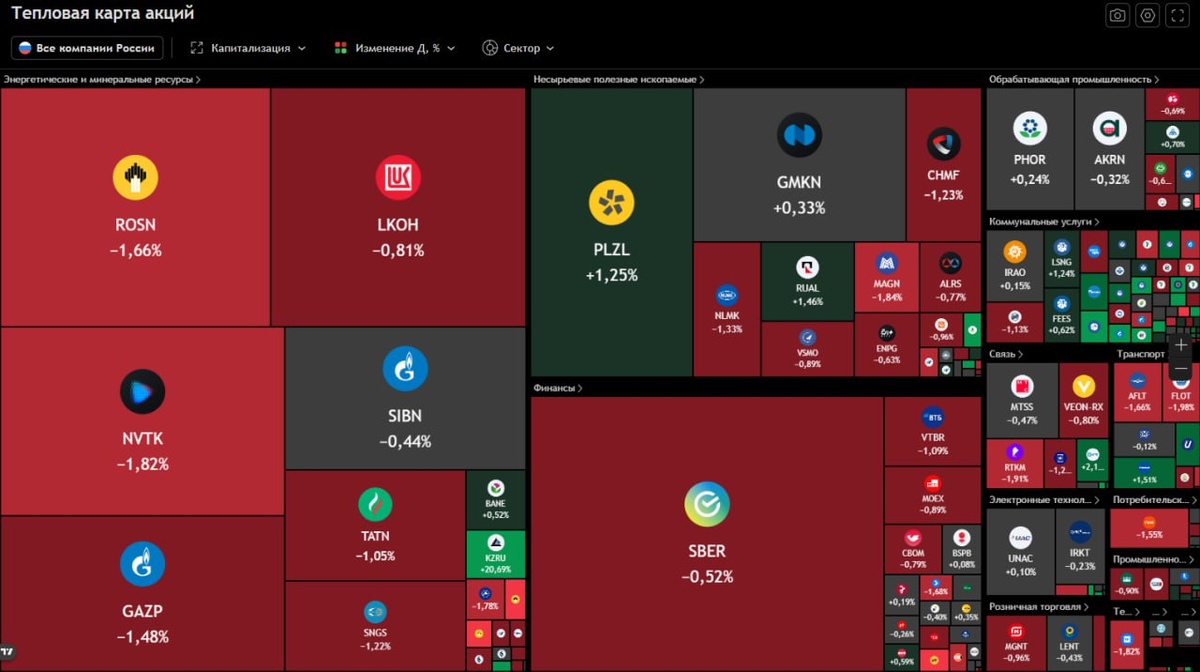Zoom out with the minus button
The width and height of the screenshot is (1200, 672).
pyautogui.click(x=1181, y=369)
